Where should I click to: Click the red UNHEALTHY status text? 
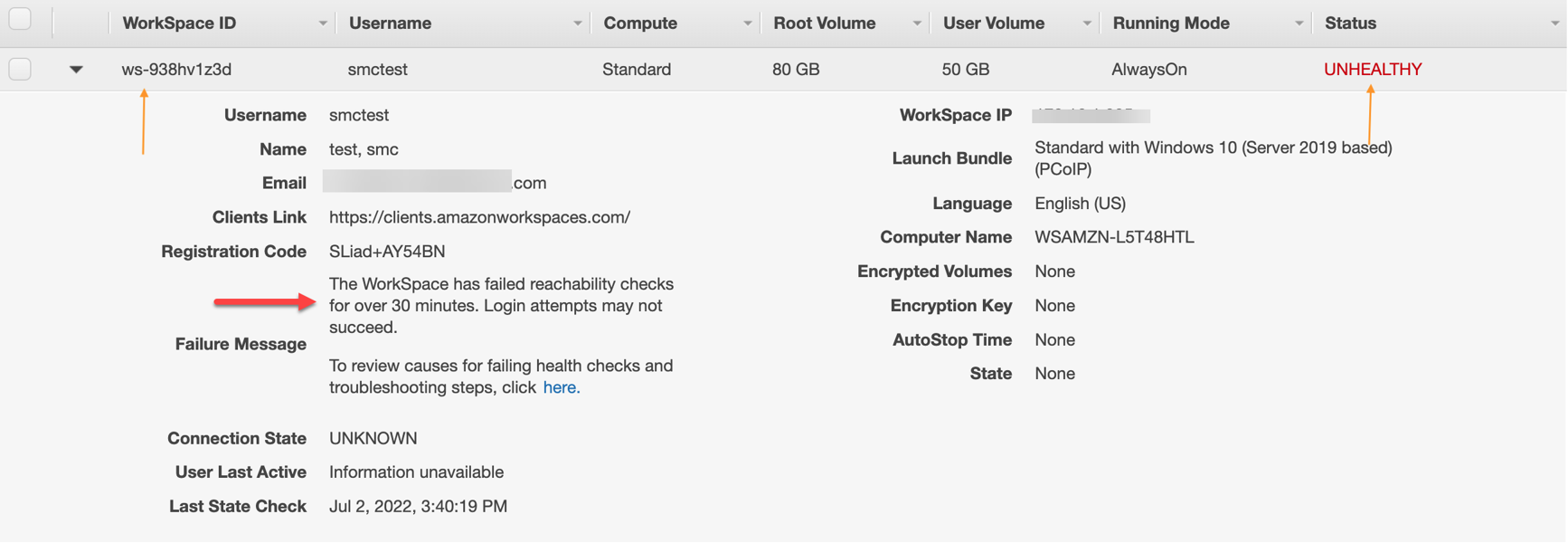(1372, 69)
